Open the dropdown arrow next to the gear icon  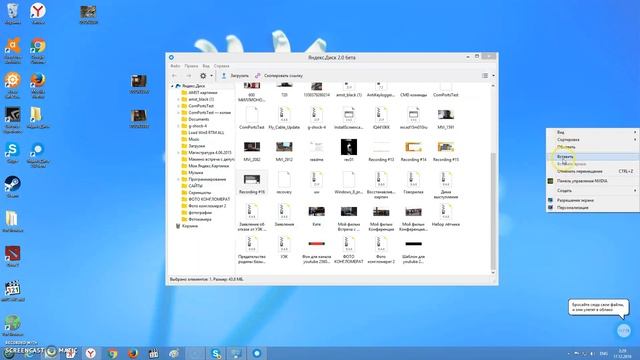point(211,76)
